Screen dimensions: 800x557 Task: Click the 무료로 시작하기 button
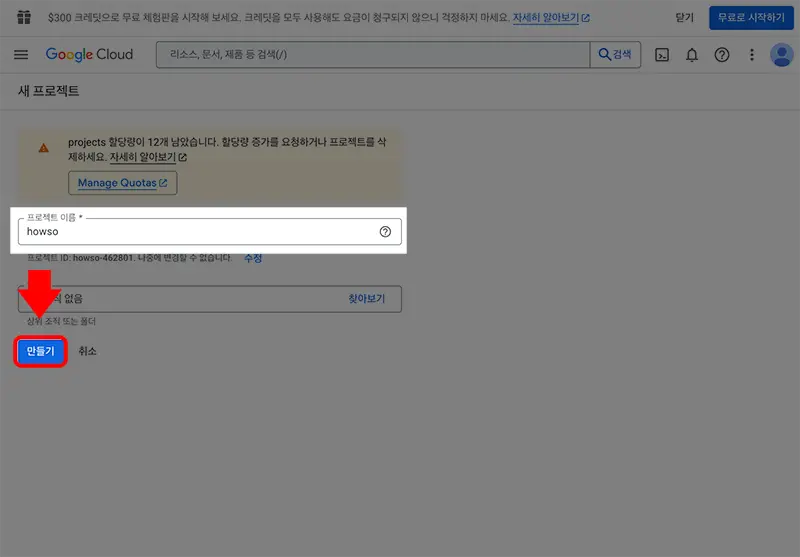[751, 18]
